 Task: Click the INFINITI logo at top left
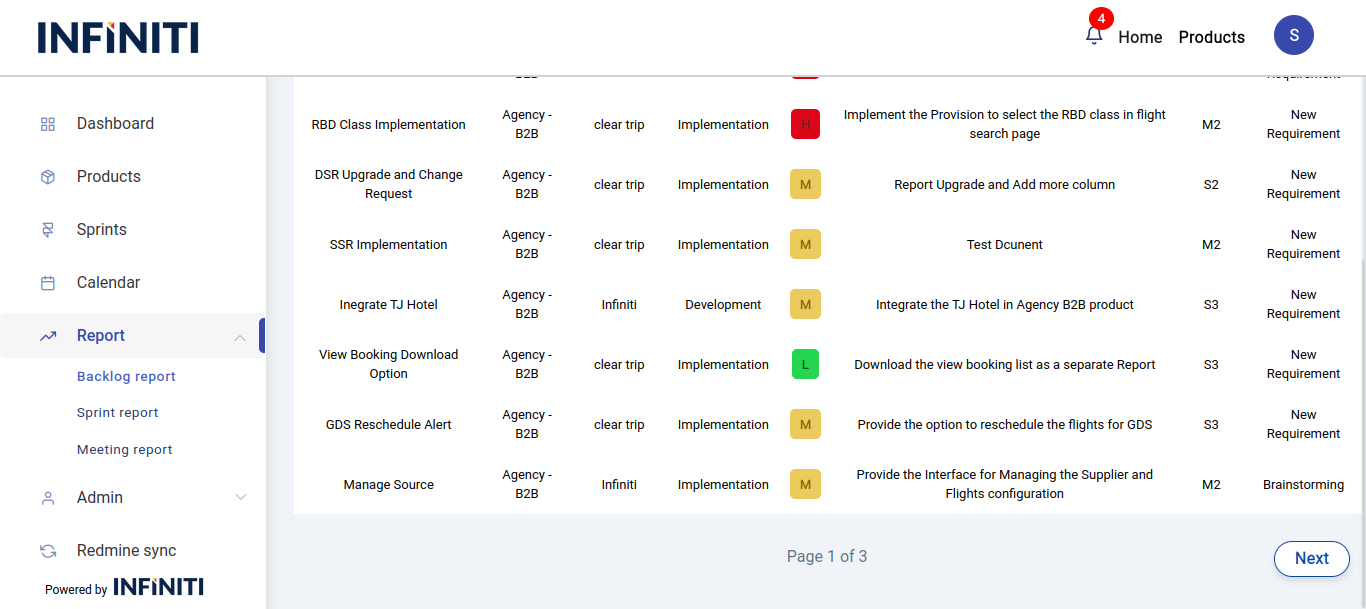tap(118, 37)
